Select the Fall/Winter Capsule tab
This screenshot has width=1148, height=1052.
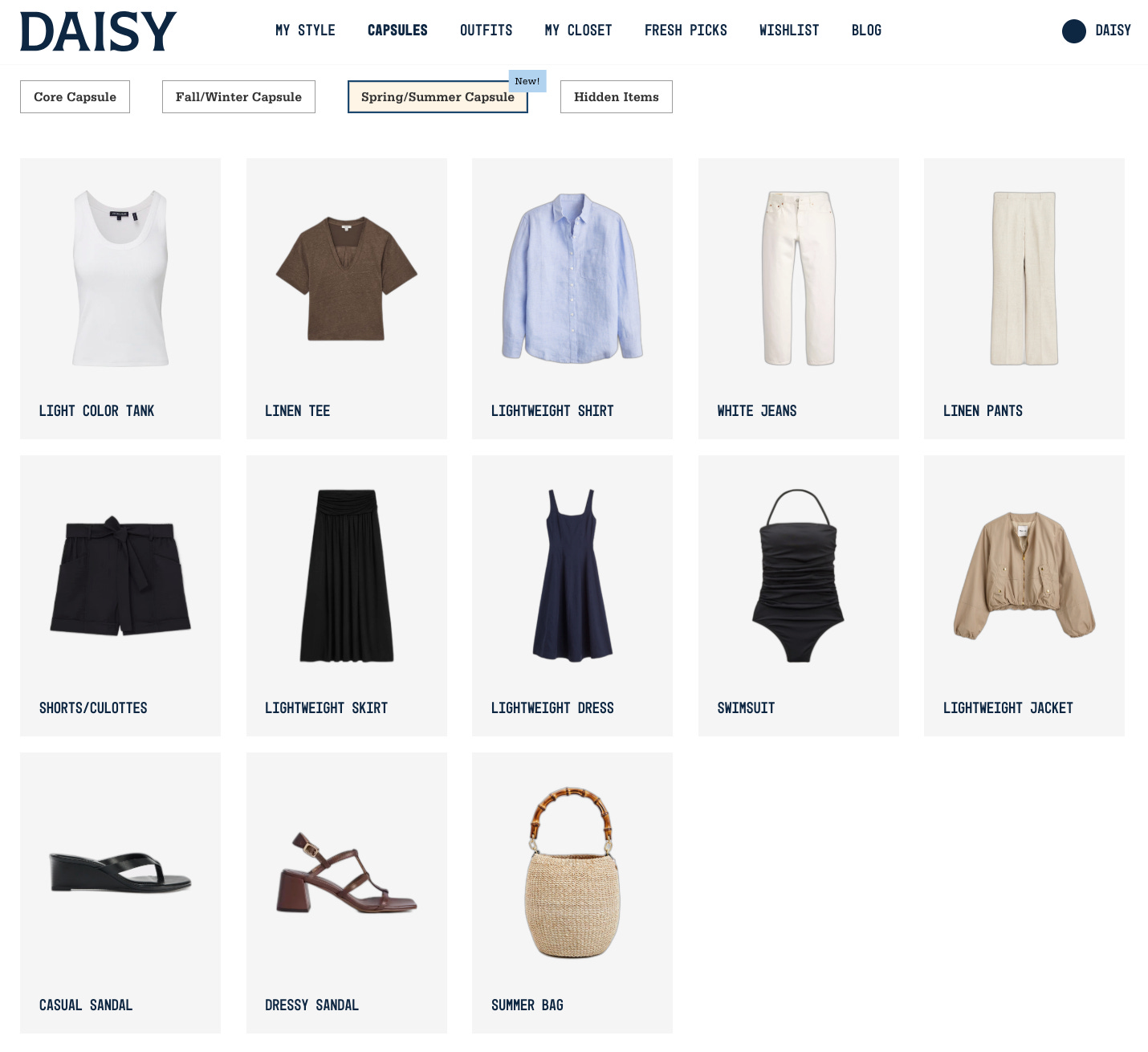click(x=238, y=96)
